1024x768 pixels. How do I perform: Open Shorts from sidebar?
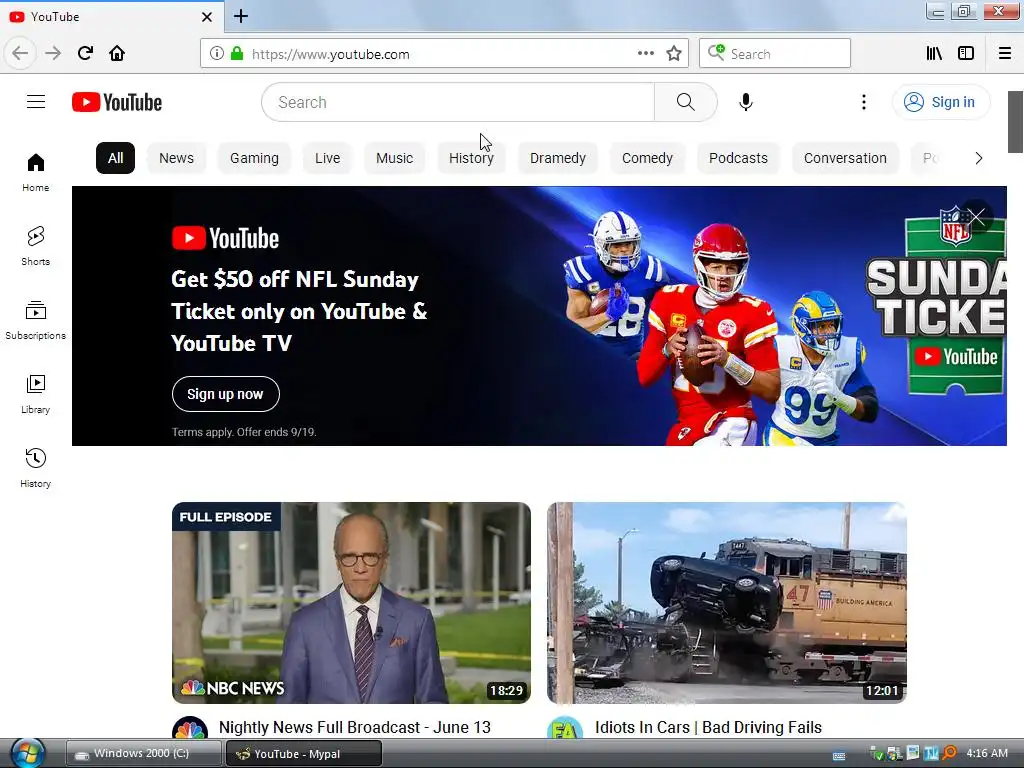(x=36, y=246)
